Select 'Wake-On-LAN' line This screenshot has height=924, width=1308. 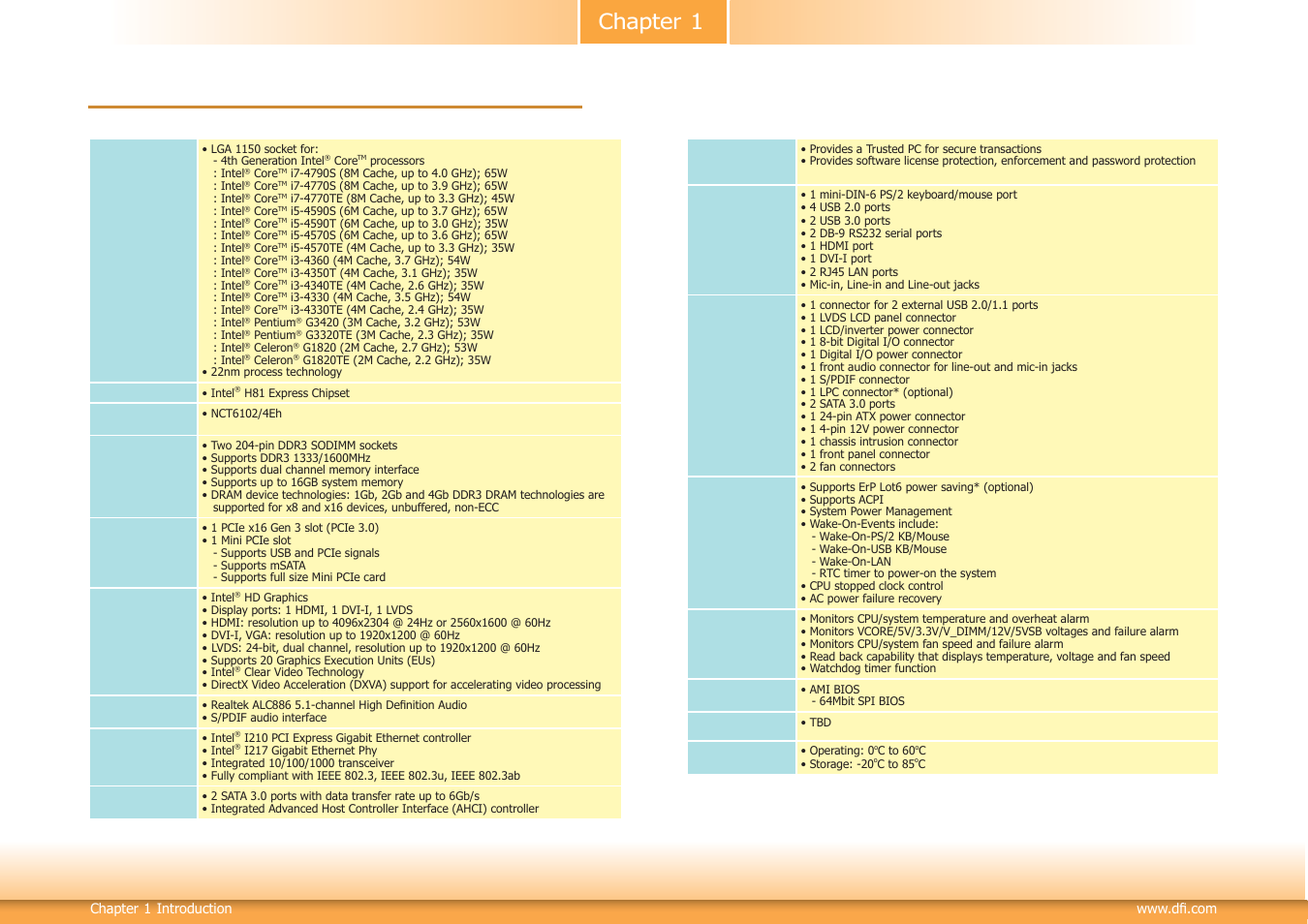pos(851,562)
